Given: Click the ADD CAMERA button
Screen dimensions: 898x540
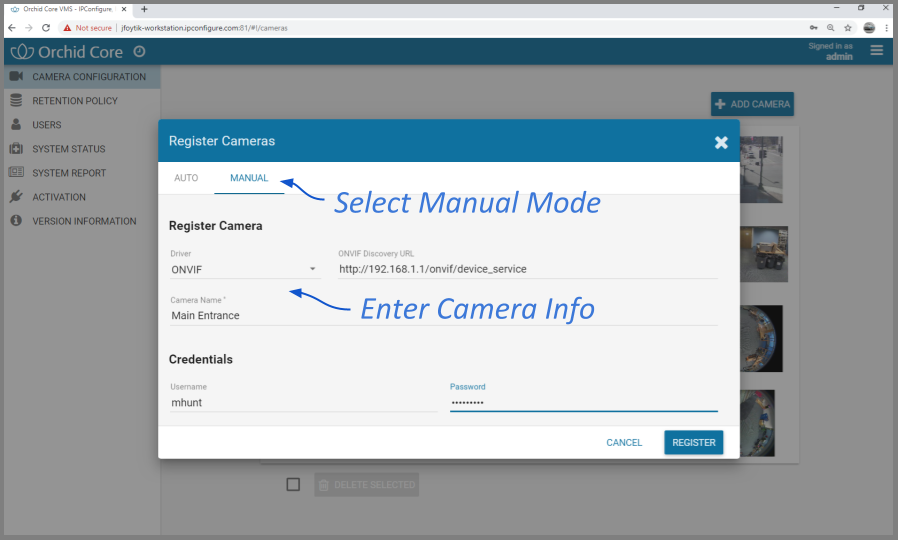Looking at the screenshot, I should coord(753,104).
